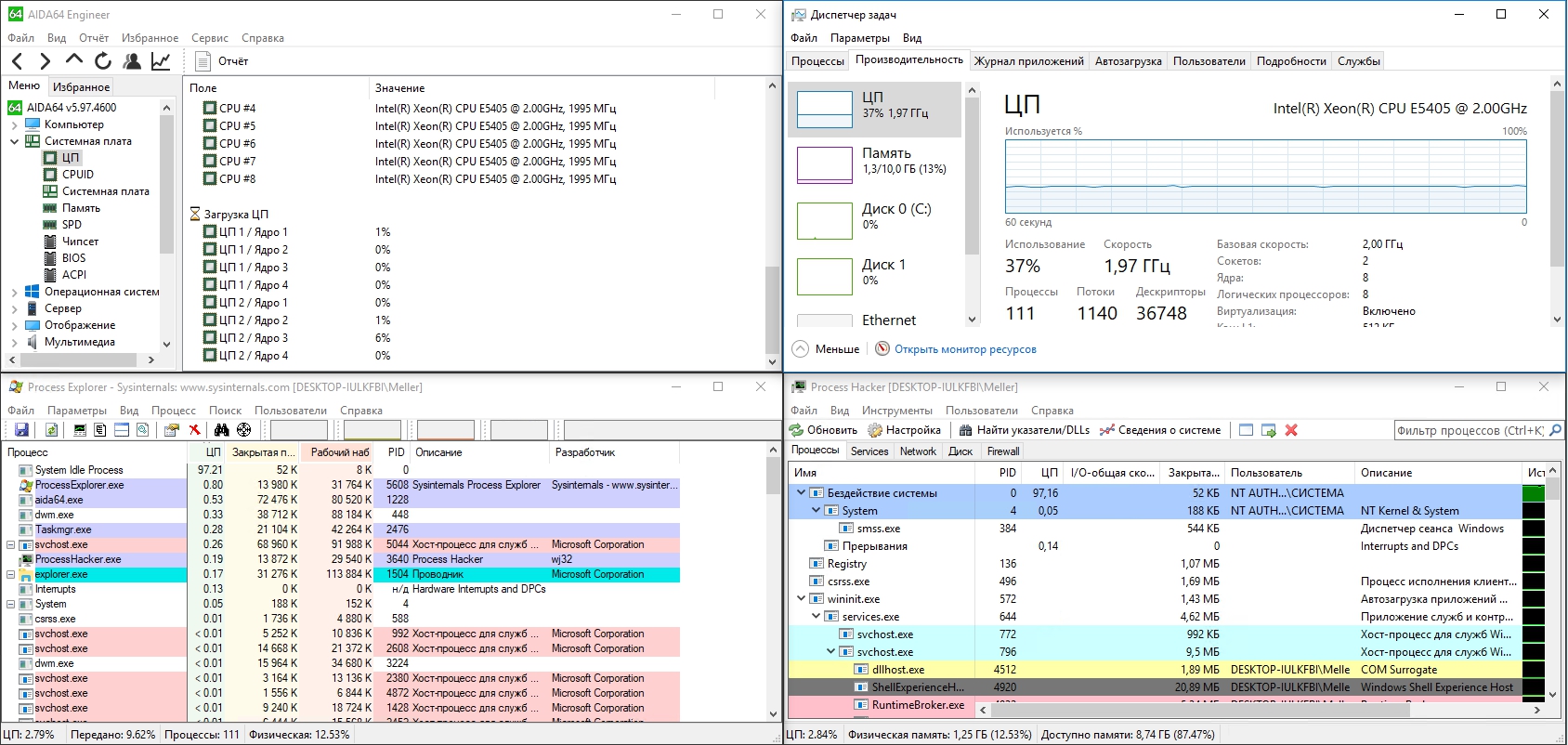1568x745 pixels.
Task: Open the AIDA64 graph chart toolbar icon
Action: click(161, 61)
